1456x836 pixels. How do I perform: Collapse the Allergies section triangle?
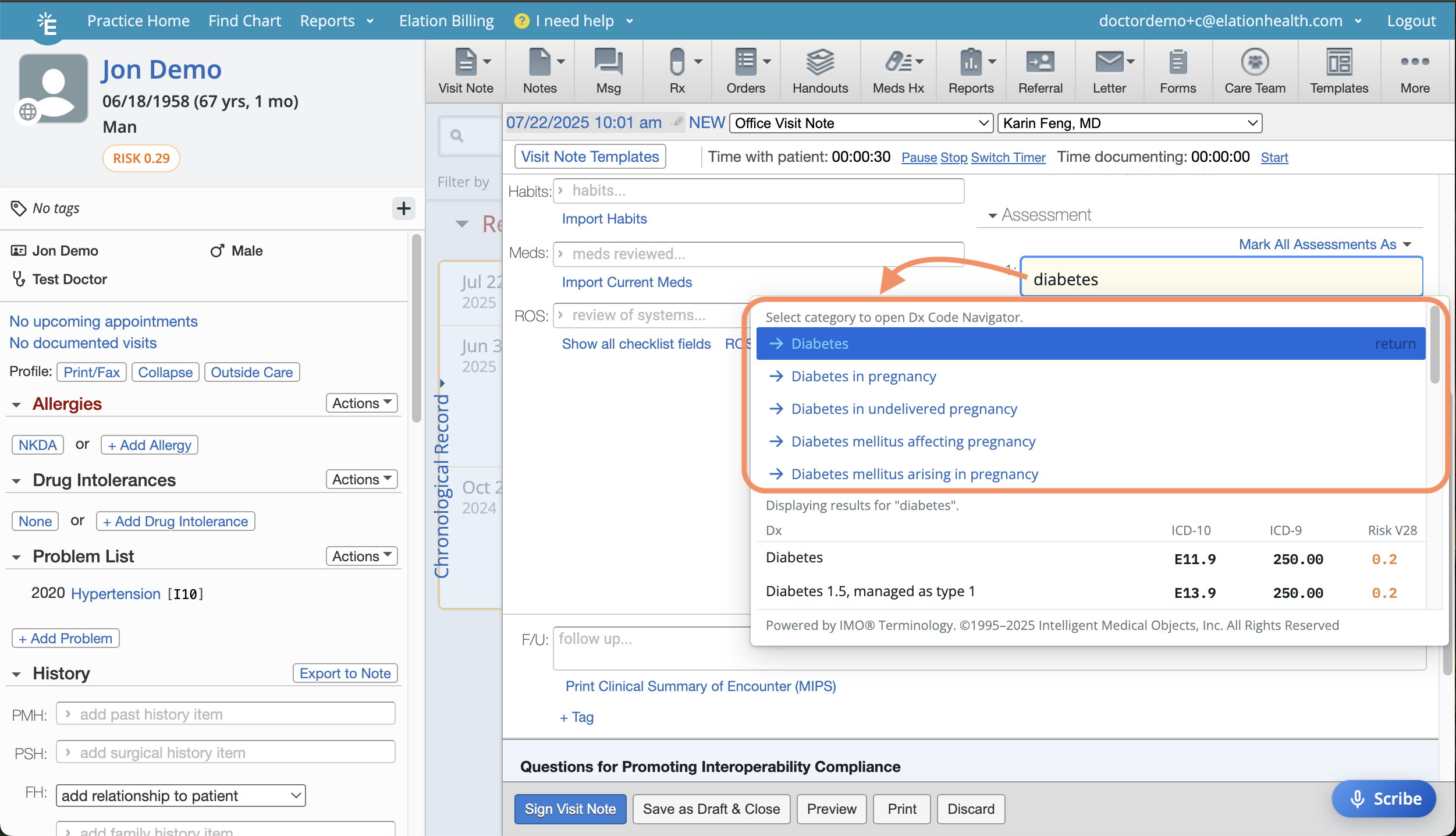[16, 405]
